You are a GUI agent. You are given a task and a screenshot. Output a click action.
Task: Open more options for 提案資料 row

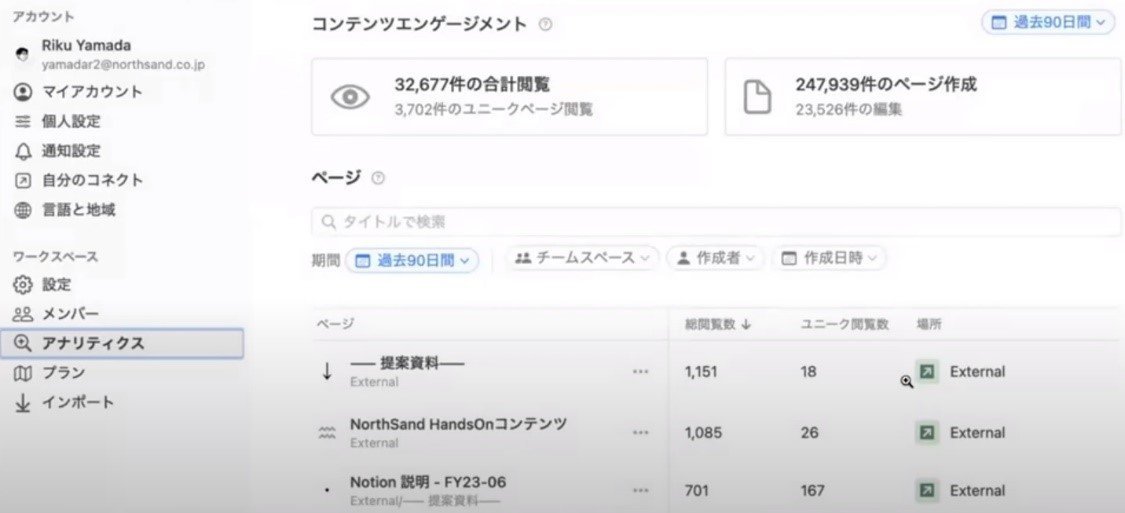coord(641,372)
